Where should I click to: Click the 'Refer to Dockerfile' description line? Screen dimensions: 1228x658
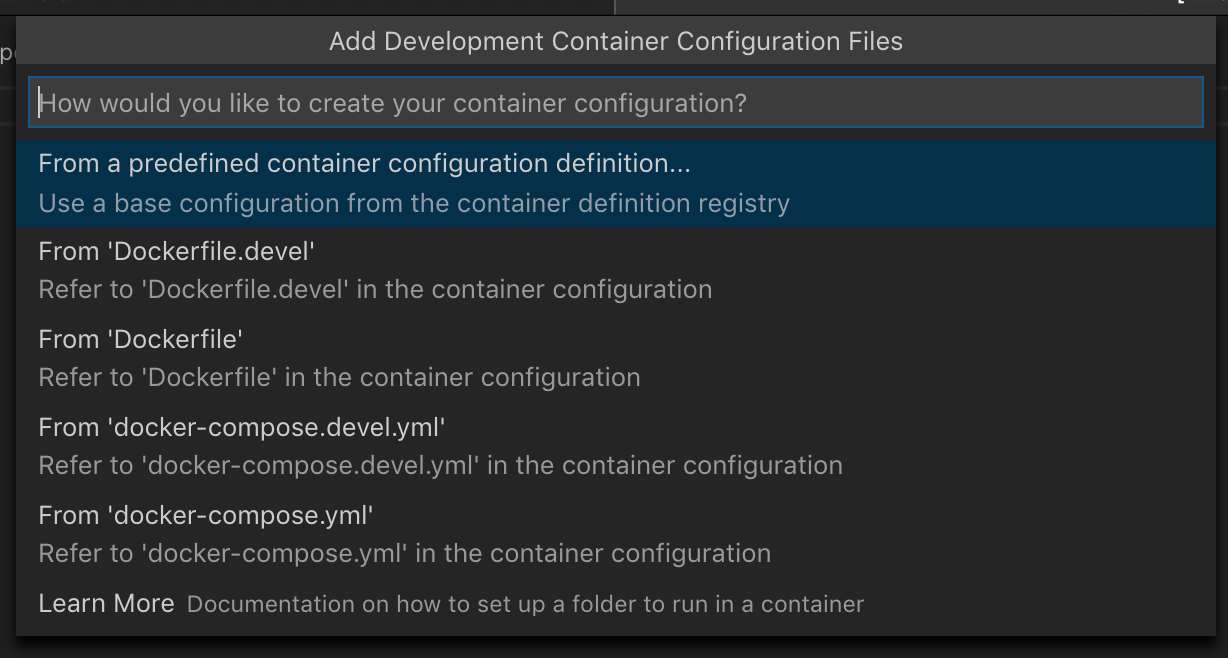pos(337,377)
